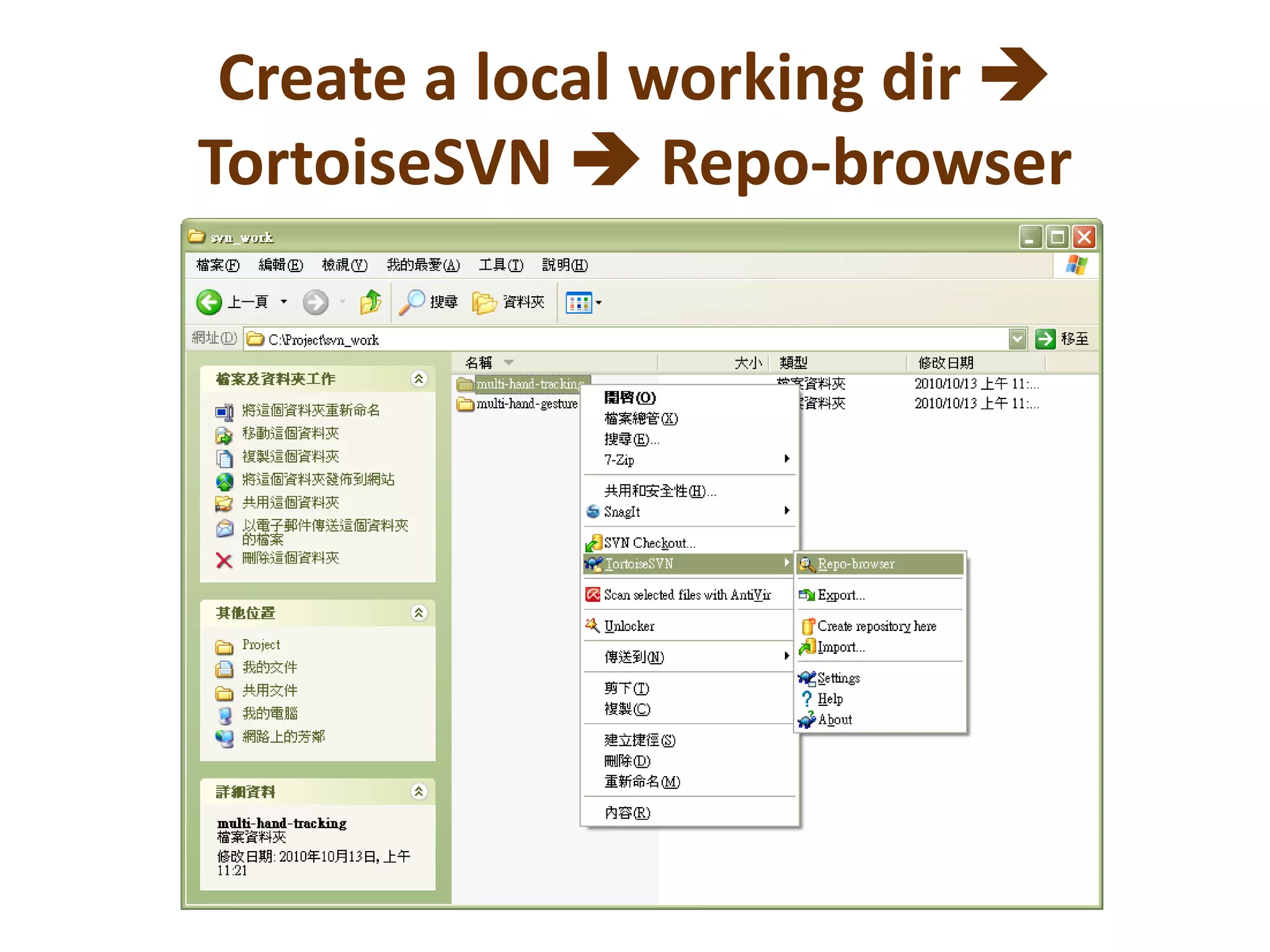This screenshot has height=952, width=1270.
Task: Click the multi-hand-tracking folder icon
Action: 465,384
